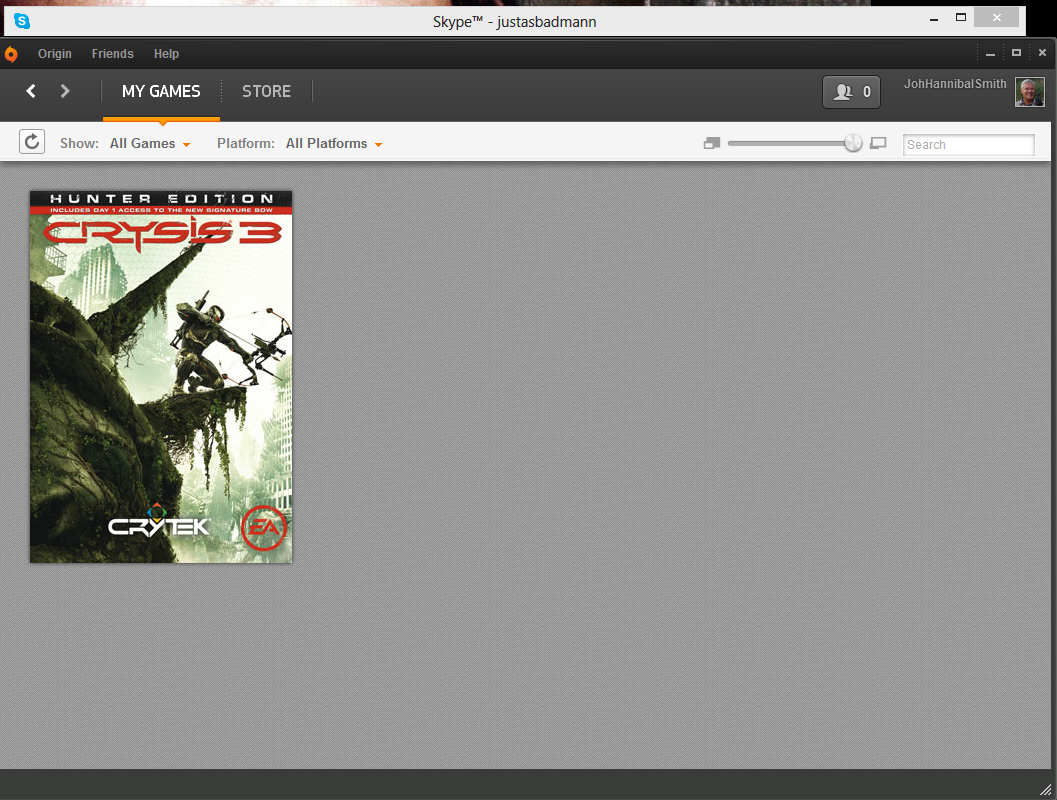Viewport: 1057px width, 800px height.
Task: Minimize the Skype window
Action: click(934, 20)
